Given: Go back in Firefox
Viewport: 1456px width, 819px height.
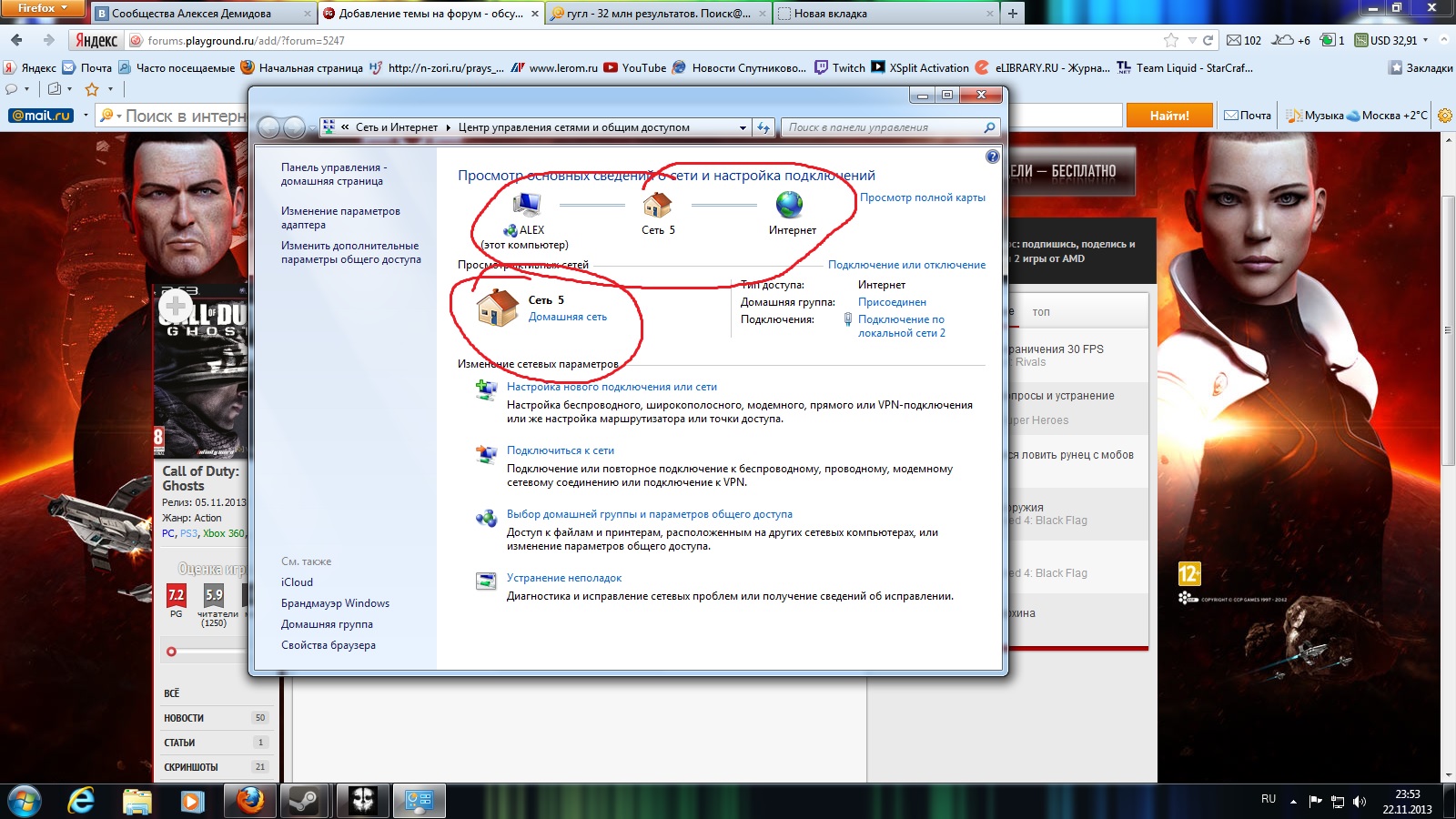Looking at the screenshot, I should point(16,40).
